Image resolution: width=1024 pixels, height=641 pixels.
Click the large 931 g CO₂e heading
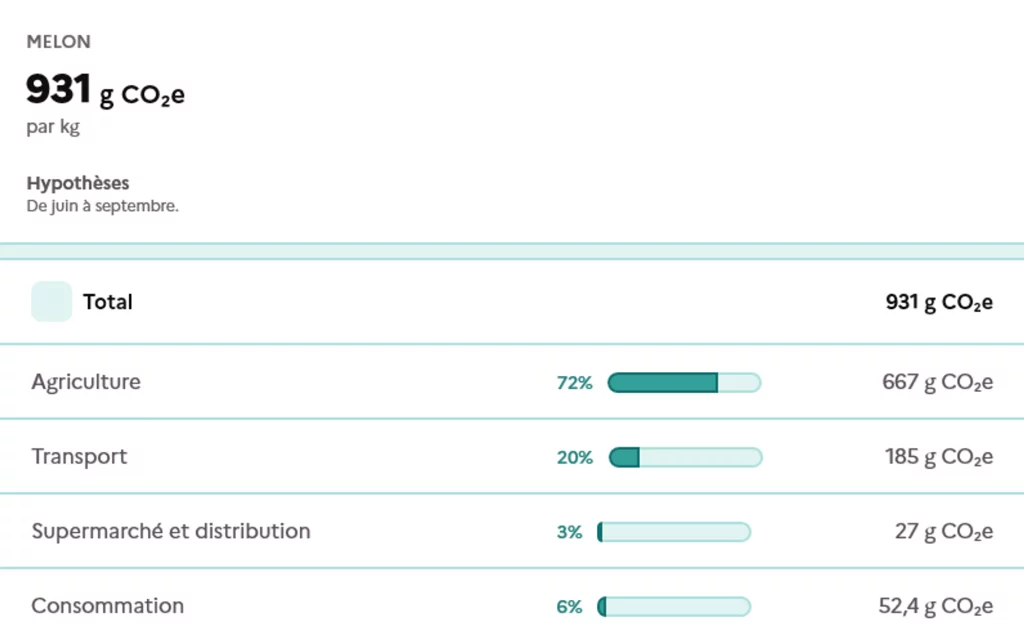105,92
